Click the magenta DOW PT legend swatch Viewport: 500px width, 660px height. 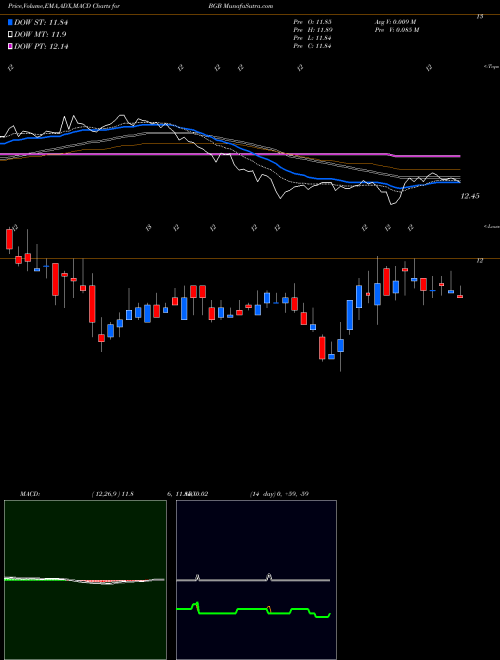[10, 46]
